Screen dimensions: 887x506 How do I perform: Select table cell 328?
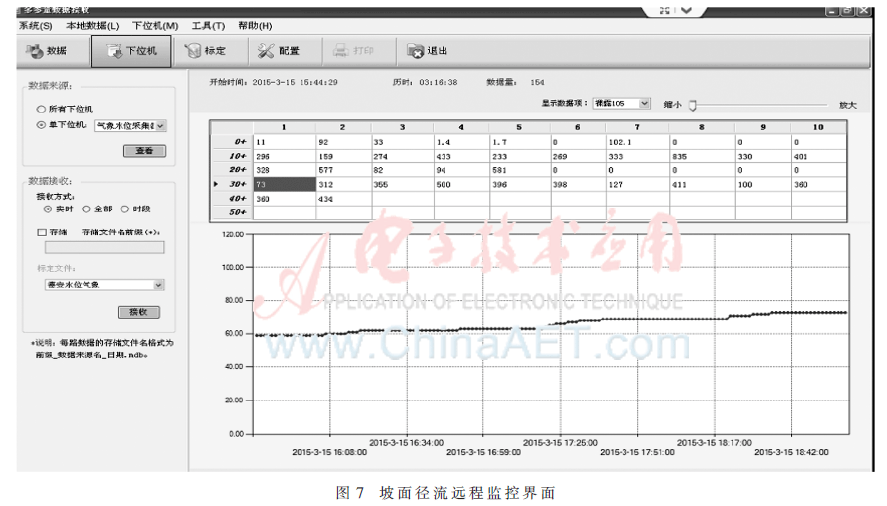tap(285, 170)
